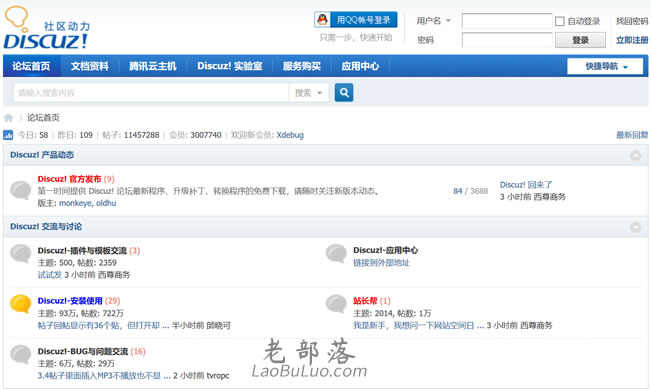Open the 应用中心 nav tab
The height and width of the screenshot is (389, 651).
click(x=360, y=66)
